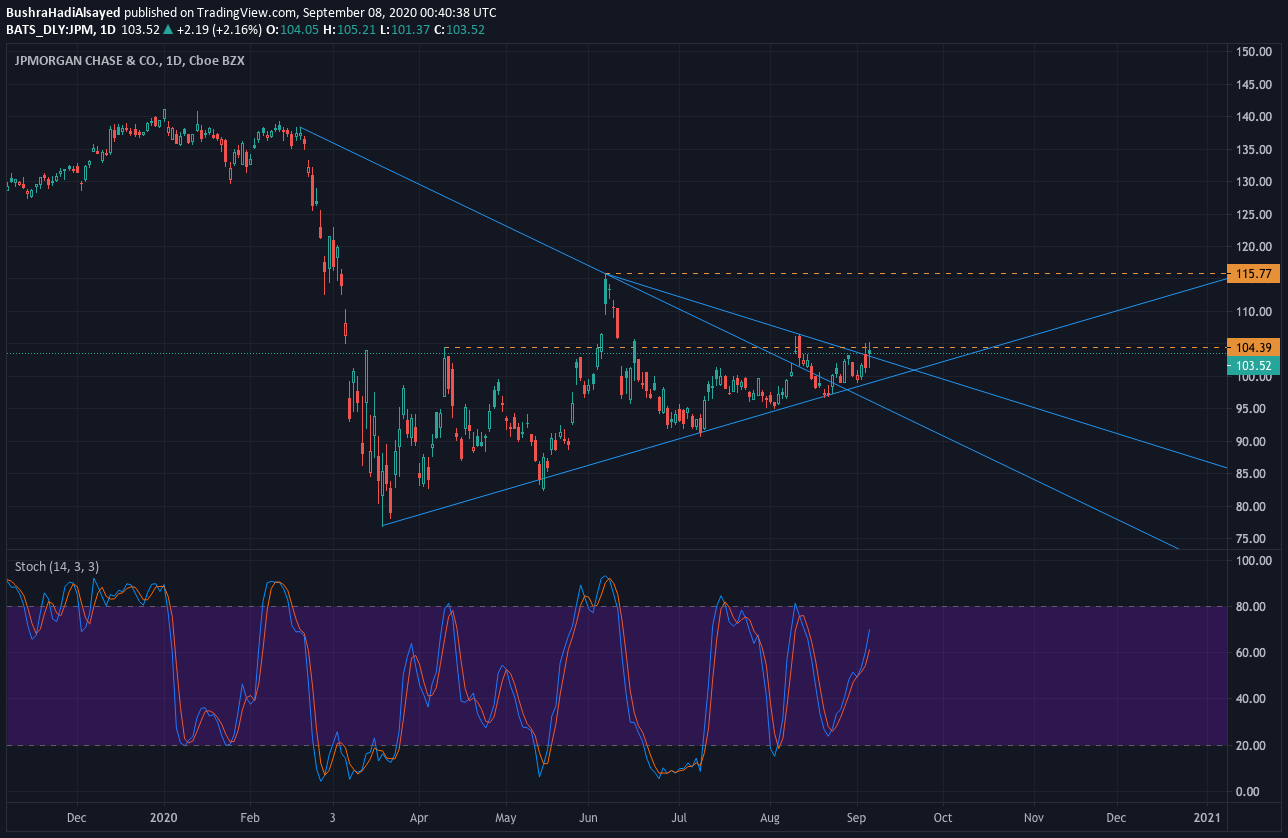Click the 2020 label on time axis
The height and width of the screenshot is (838, 1288).
tap(164, 817)
